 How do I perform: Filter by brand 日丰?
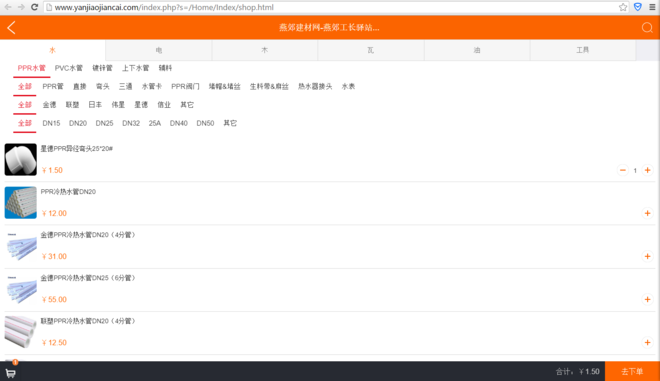[95, 105]
